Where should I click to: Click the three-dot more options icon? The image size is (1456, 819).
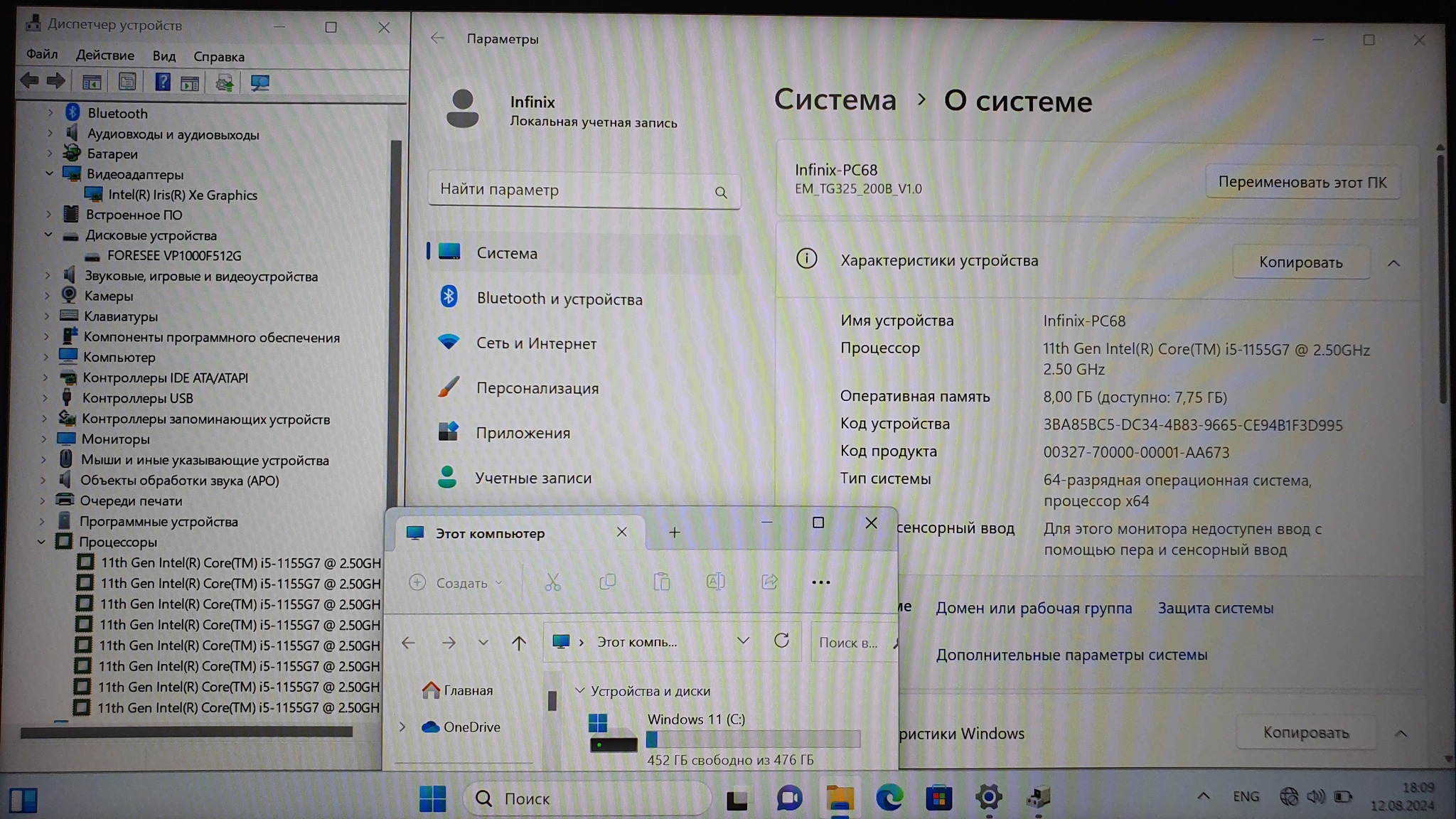click(820, 582)
